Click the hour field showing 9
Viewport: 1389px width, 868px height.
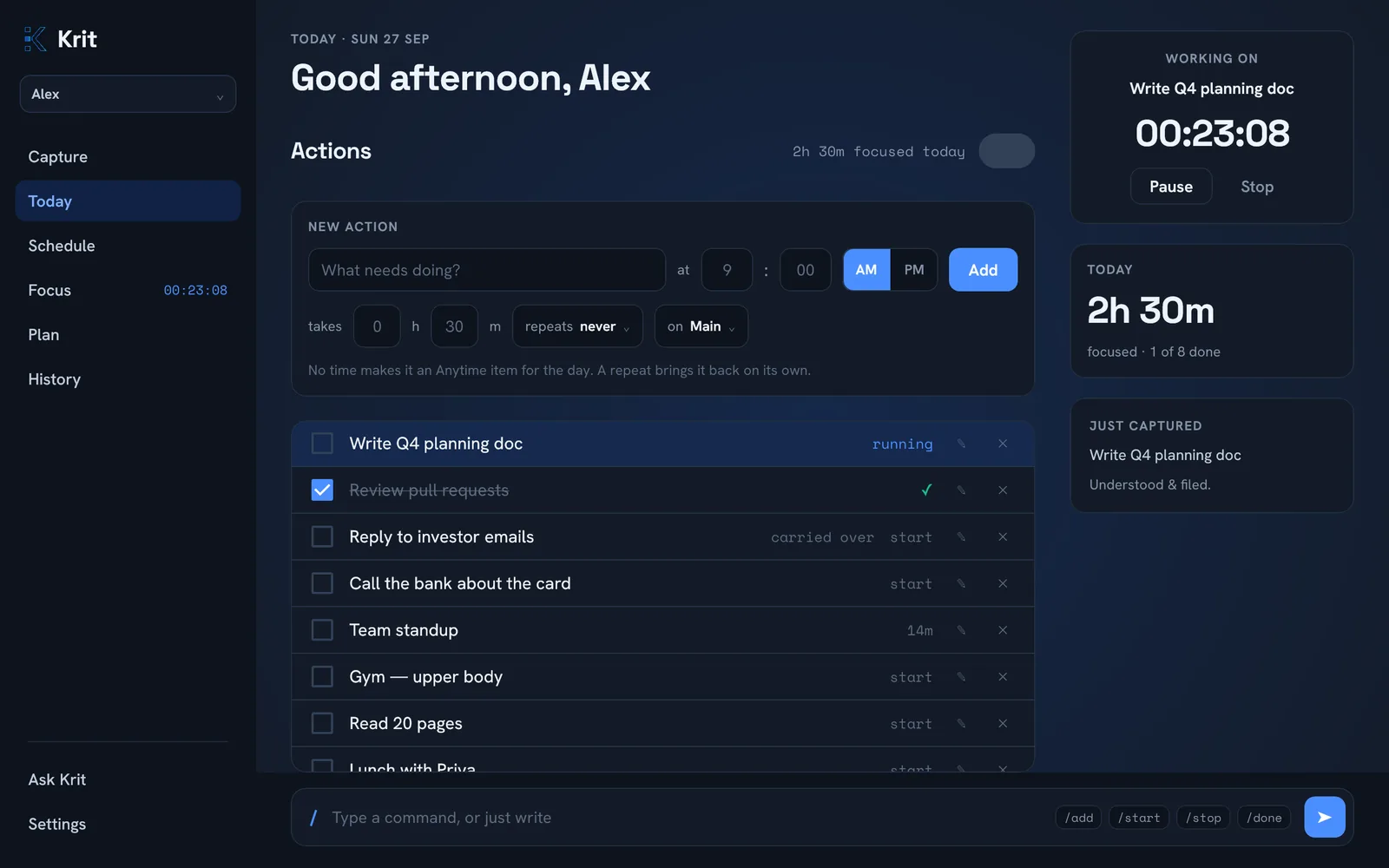(x=727, y=270)
